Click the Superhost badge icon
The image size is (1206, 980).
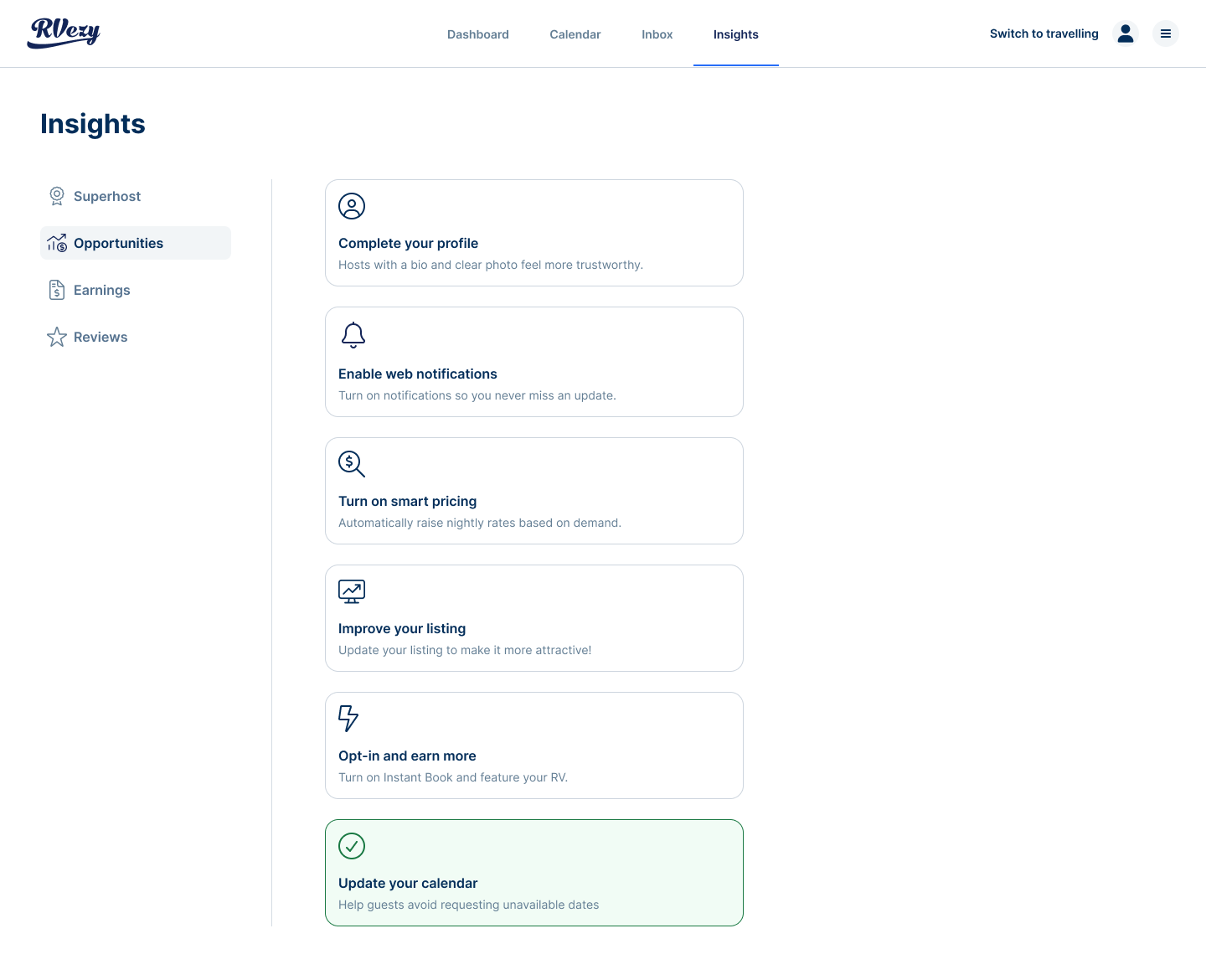coord(57,196)
